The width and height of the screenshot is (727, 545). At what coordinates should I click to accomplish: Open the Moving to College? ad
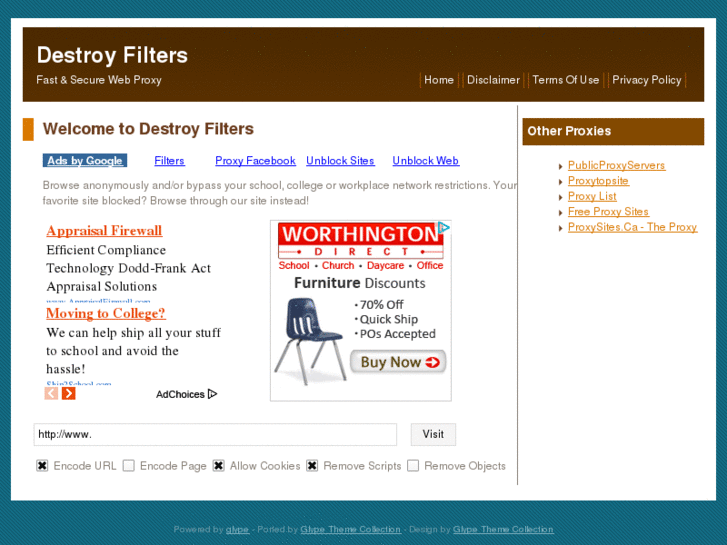point(106,313)
